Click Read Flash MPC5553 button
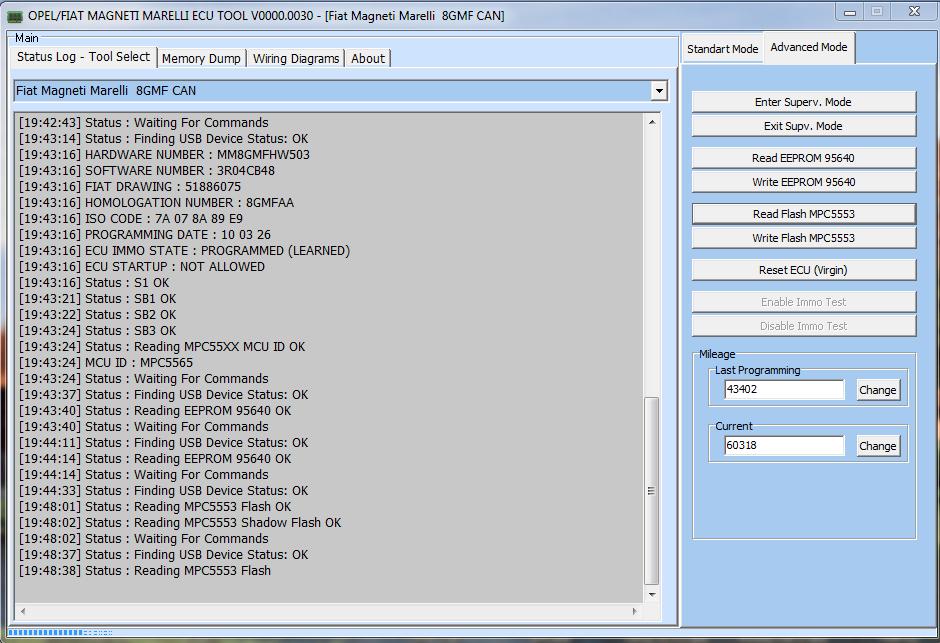Viewport: 940px width, 643px height. pos(803,214)
